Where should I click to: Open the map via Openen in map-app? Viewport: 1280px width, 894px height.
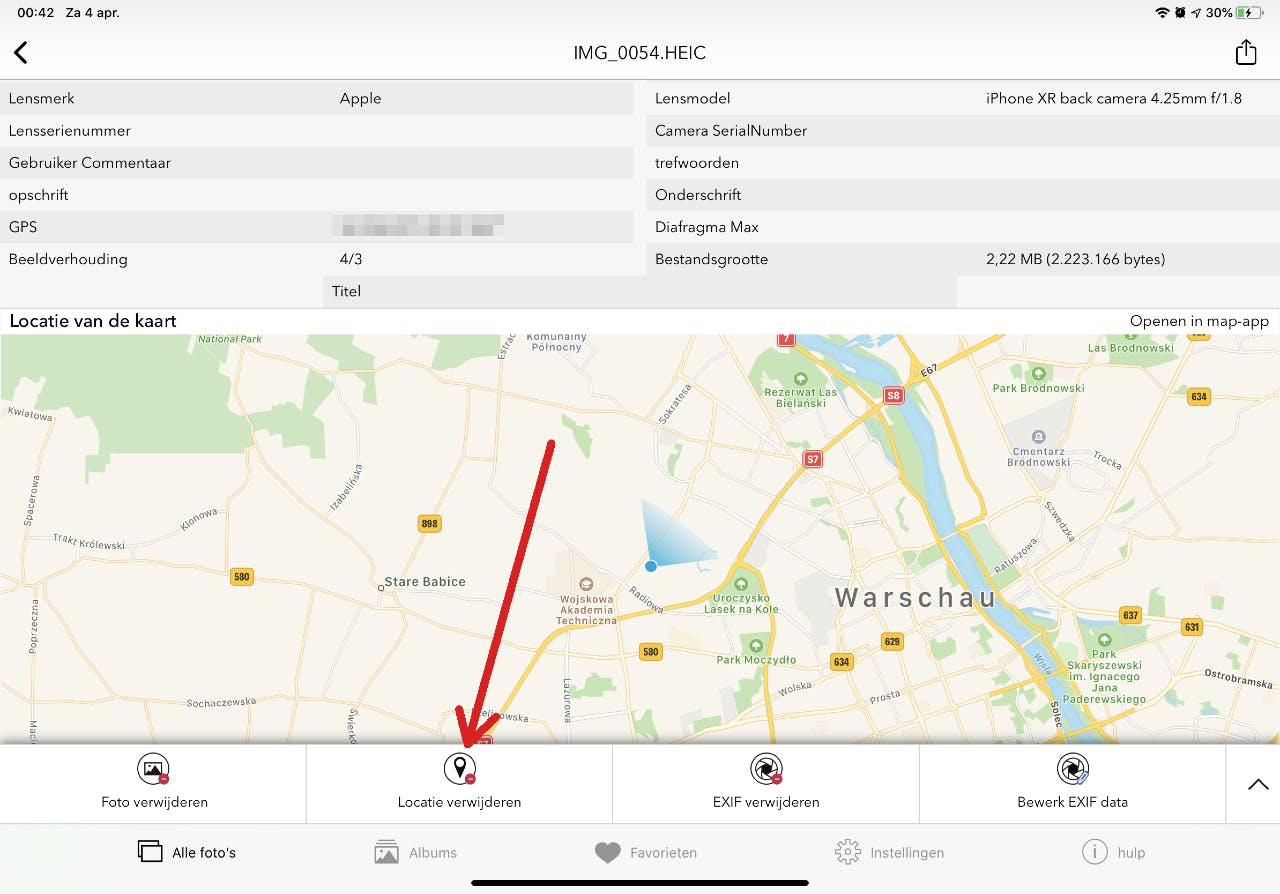click(x=1201, y=321)
